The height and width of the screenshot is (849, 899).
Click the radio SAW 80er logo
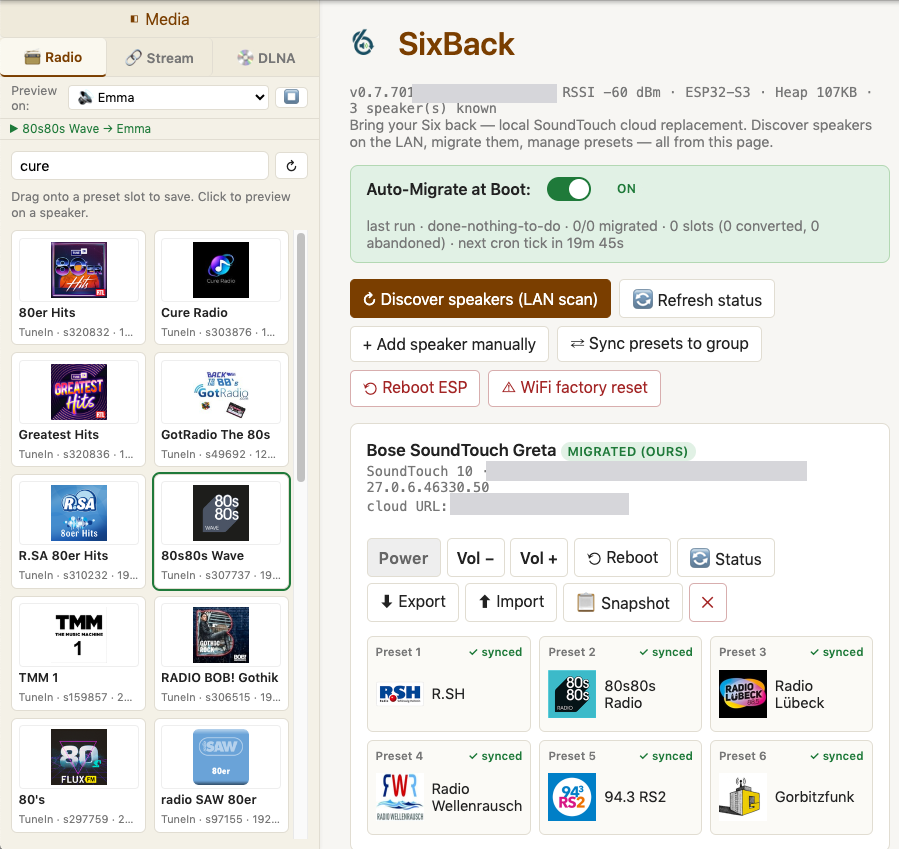point(221,757)
